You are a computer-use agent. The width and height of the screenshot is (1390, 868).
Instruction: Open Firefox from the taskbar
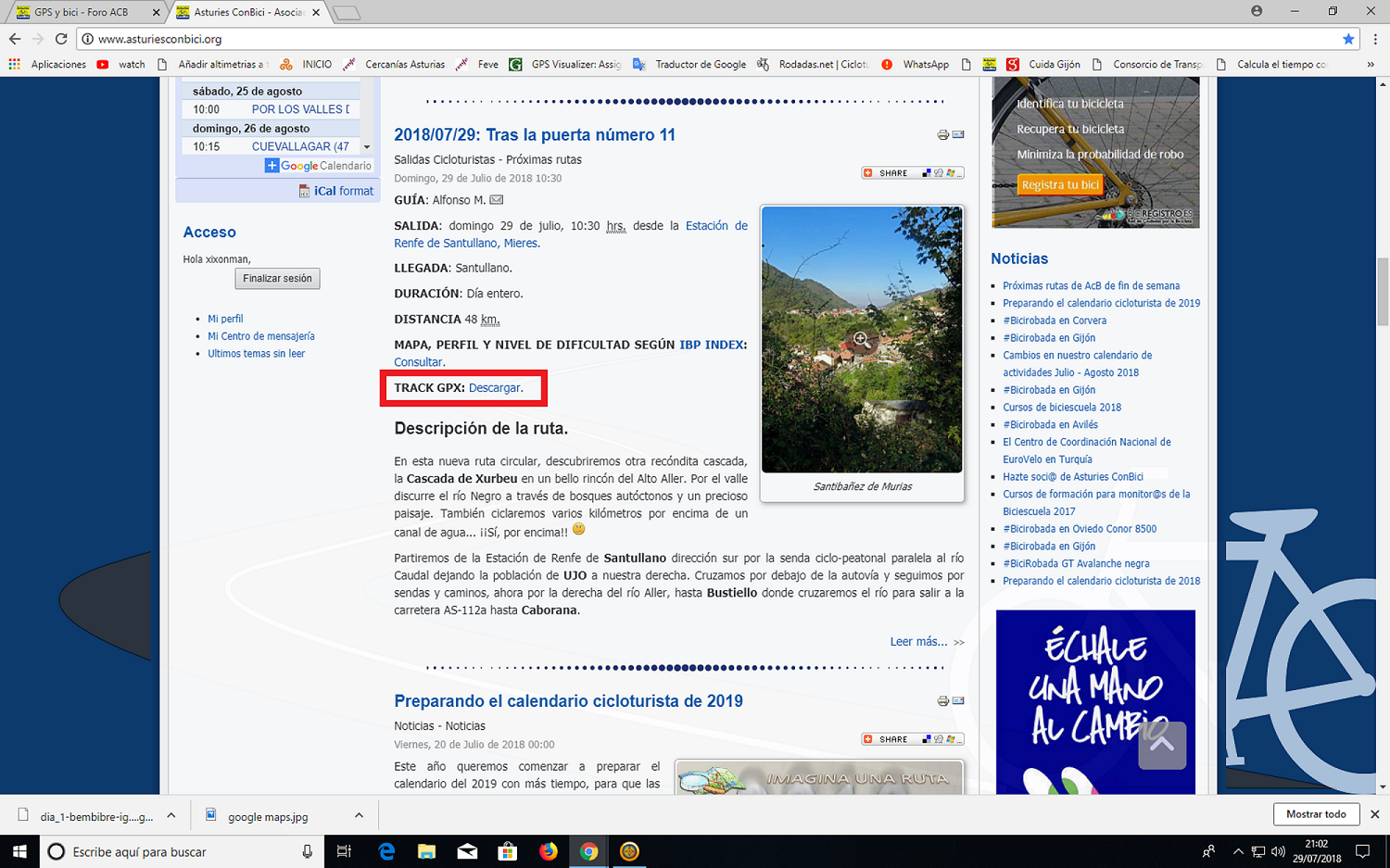[x=549, y=851]
